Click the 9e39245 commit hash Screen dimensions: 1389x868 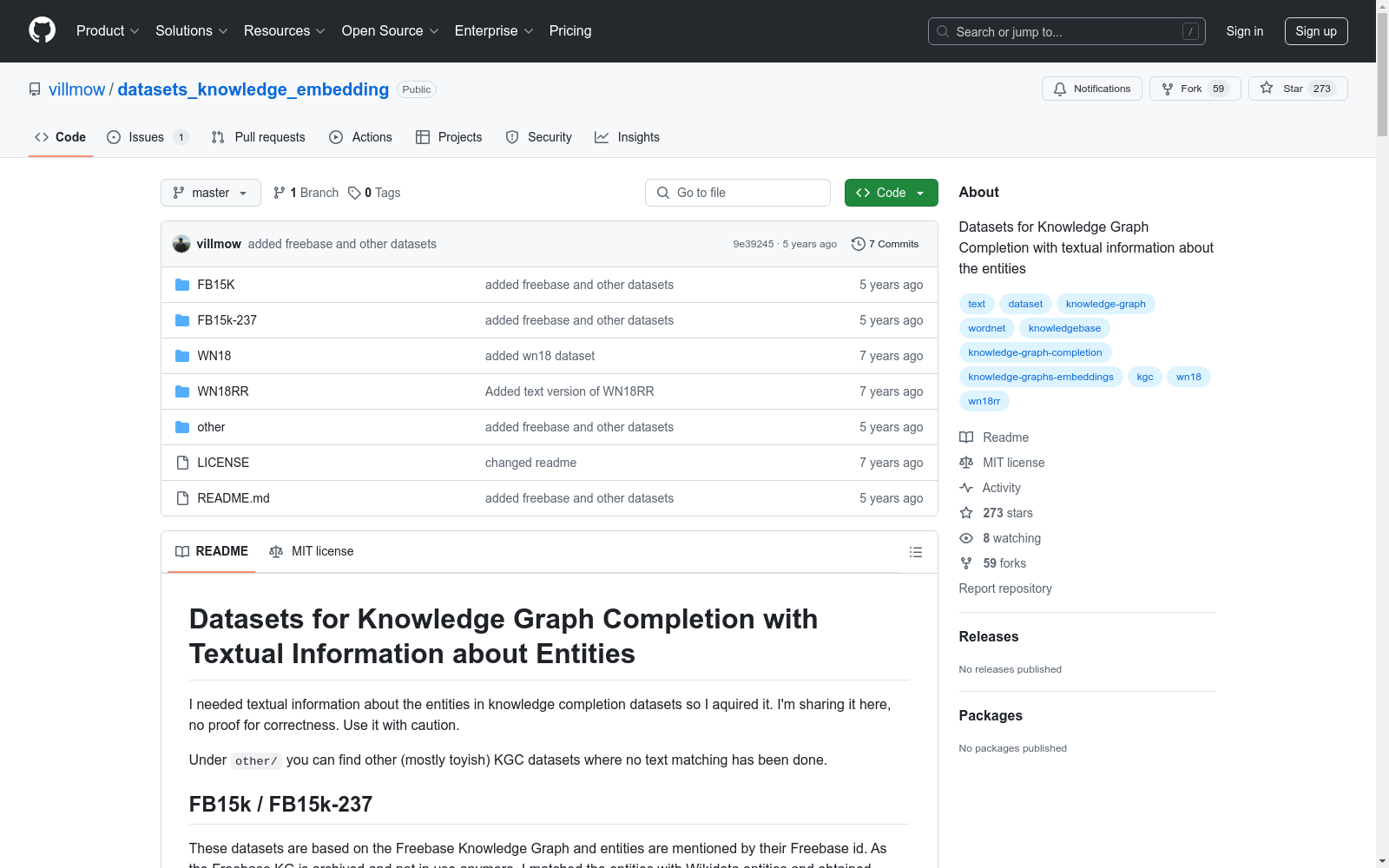753,244
